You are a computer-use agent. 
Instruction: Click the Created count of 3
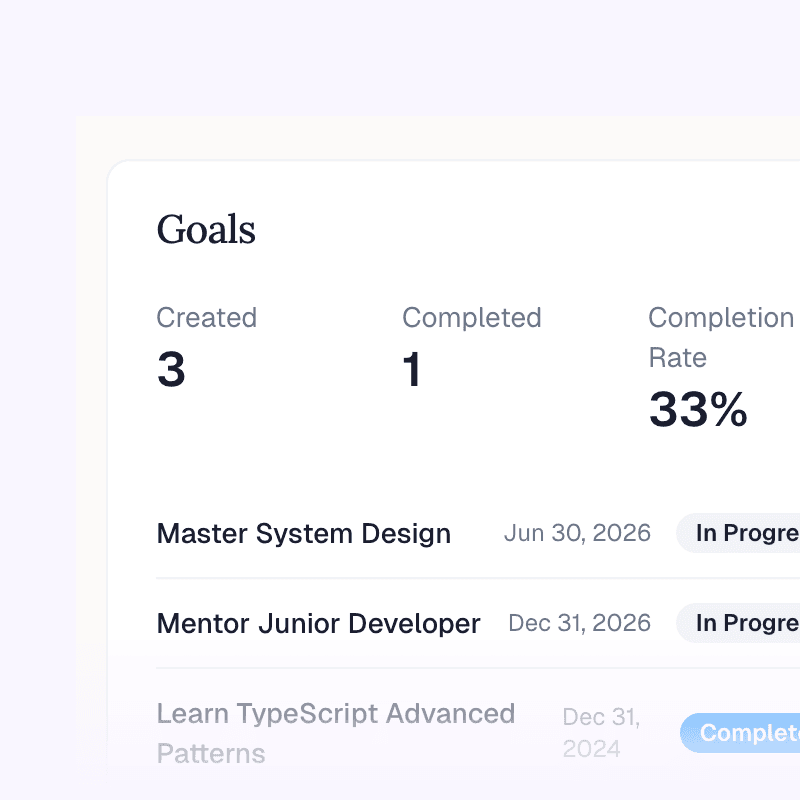[171, 370]
